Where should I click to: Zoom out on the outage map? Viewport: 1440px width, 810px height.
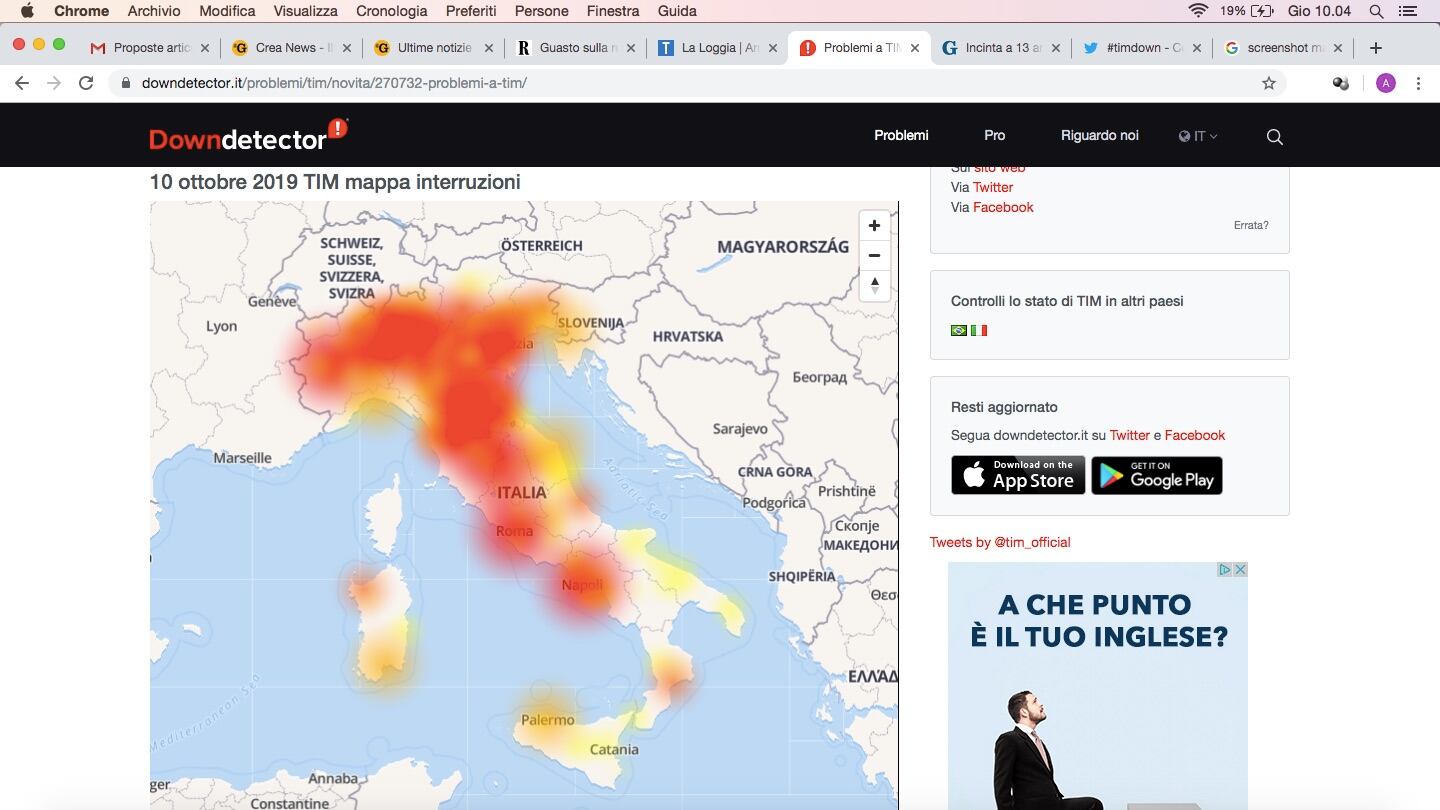(x=874, y=256)
